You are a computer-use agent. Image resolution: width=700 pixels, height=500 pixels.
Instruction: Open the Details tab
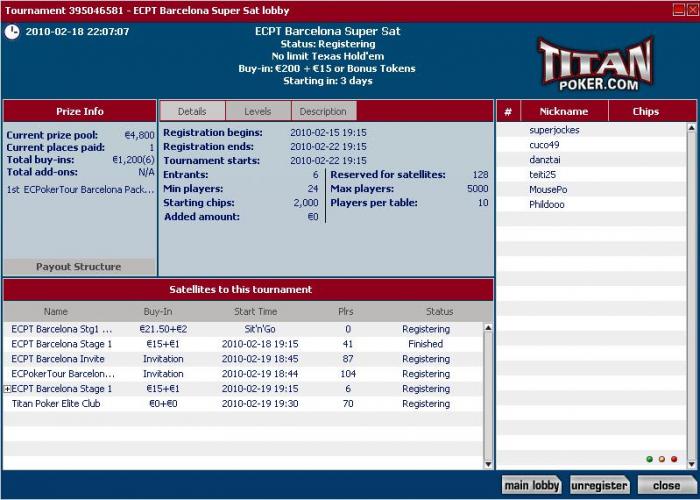192,111
